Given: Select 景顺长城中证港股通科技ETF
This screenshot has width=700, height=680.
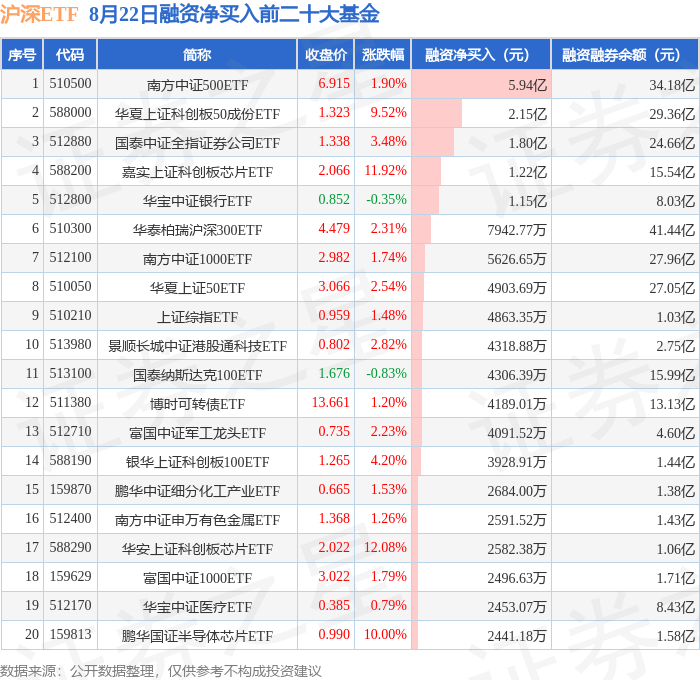Looking at the screenshot, I should point(197,346).
